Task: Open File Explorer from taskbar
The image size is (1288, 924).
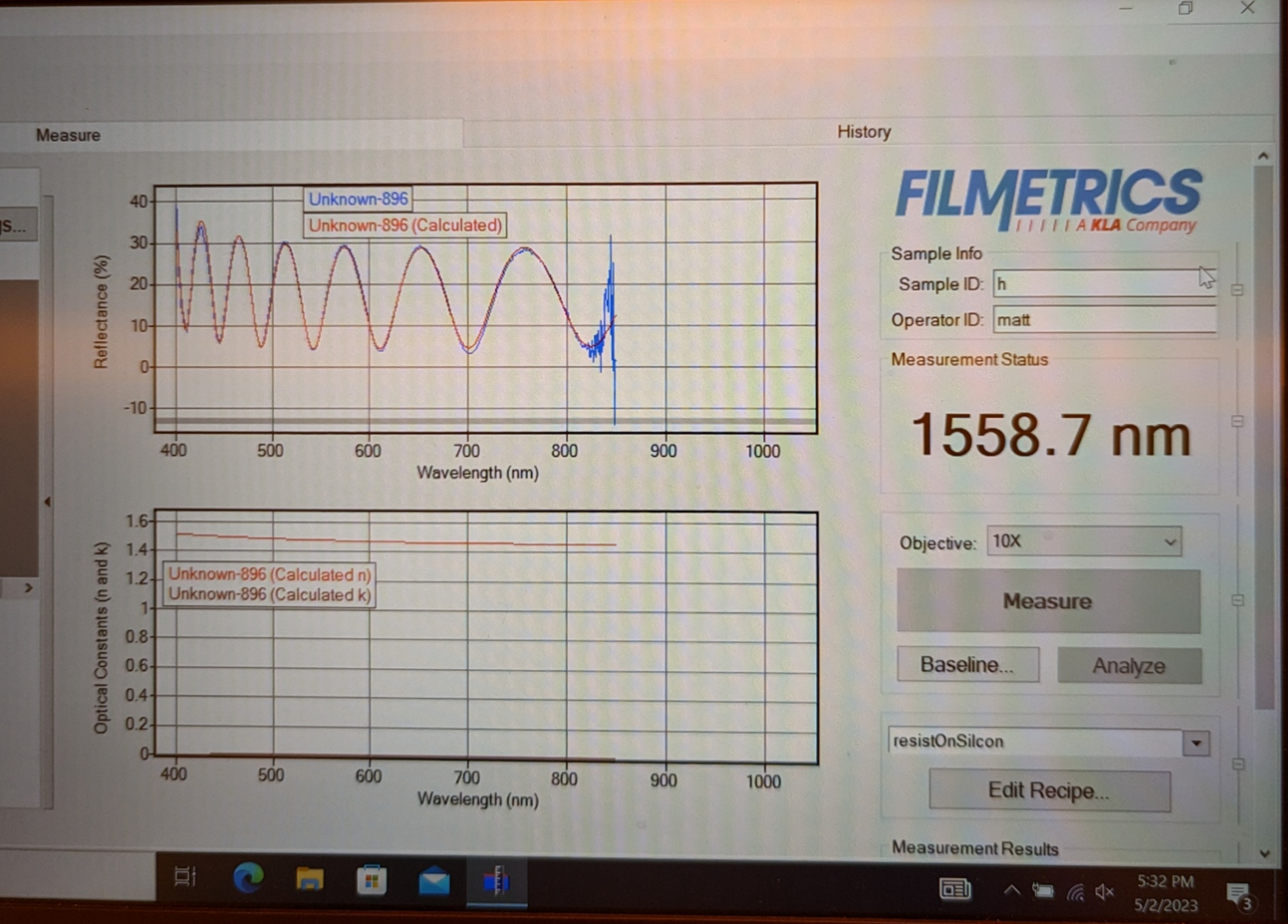Action: click(x=310, y=878)
